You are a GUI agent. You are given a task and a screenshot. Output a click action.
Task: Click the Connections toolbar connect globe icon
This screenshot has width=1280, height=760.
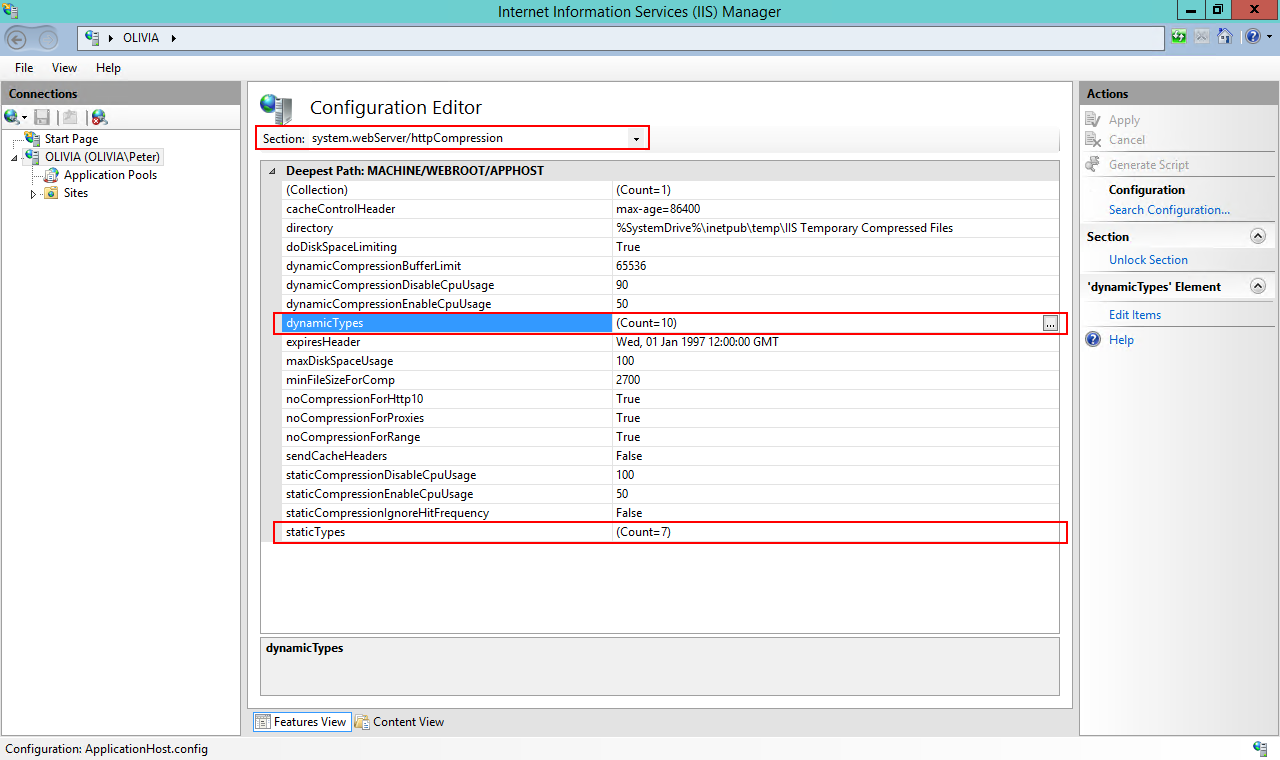pos(12,117)
